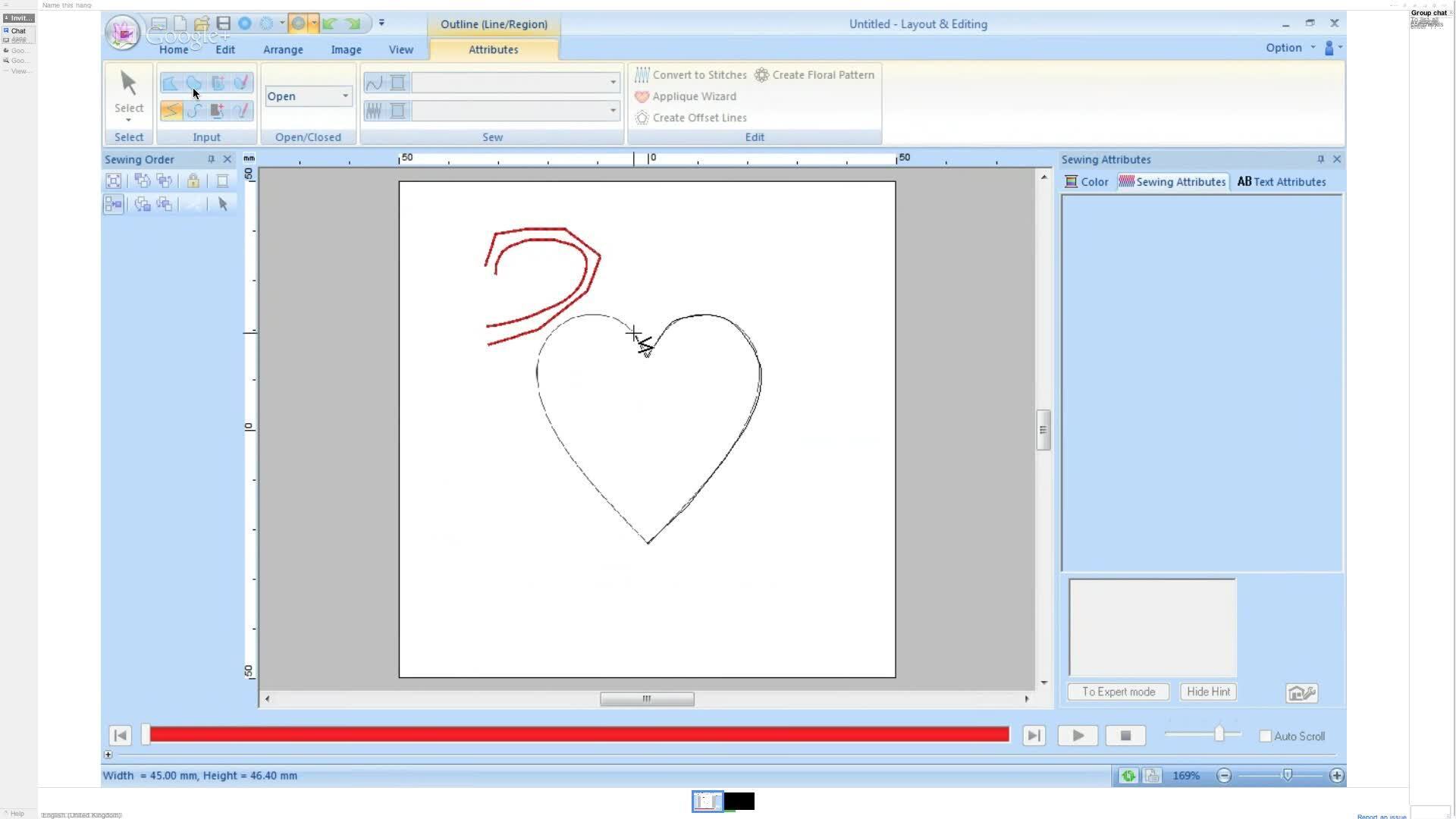Enable the Auto Scroll checkbox
Viewport: 1456px width, 819px height.
coord(1265,736)
